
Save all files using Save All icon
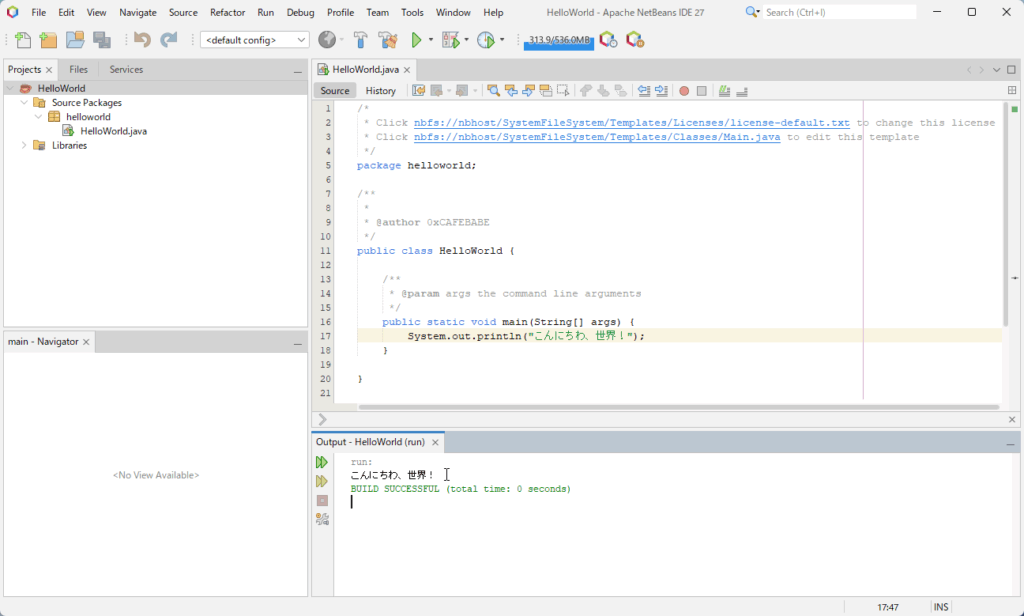click(x=101, y=40)
